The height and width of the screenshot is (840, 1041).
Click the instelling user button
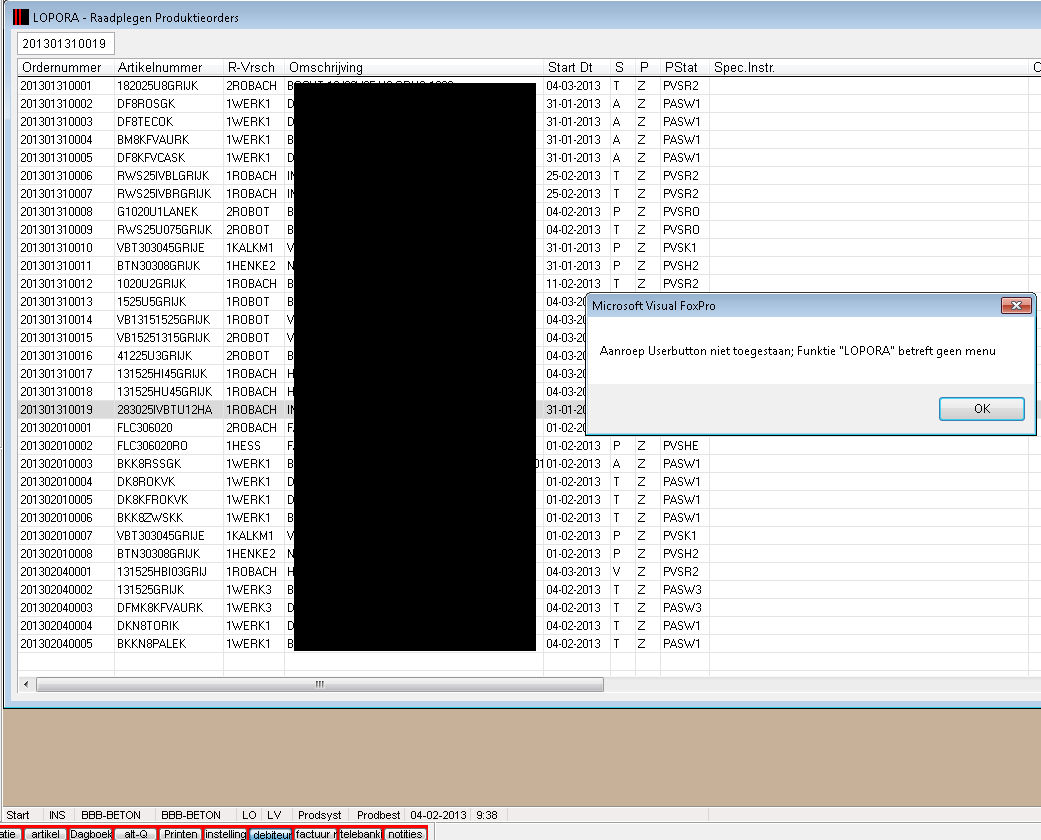tap(226, 834)
